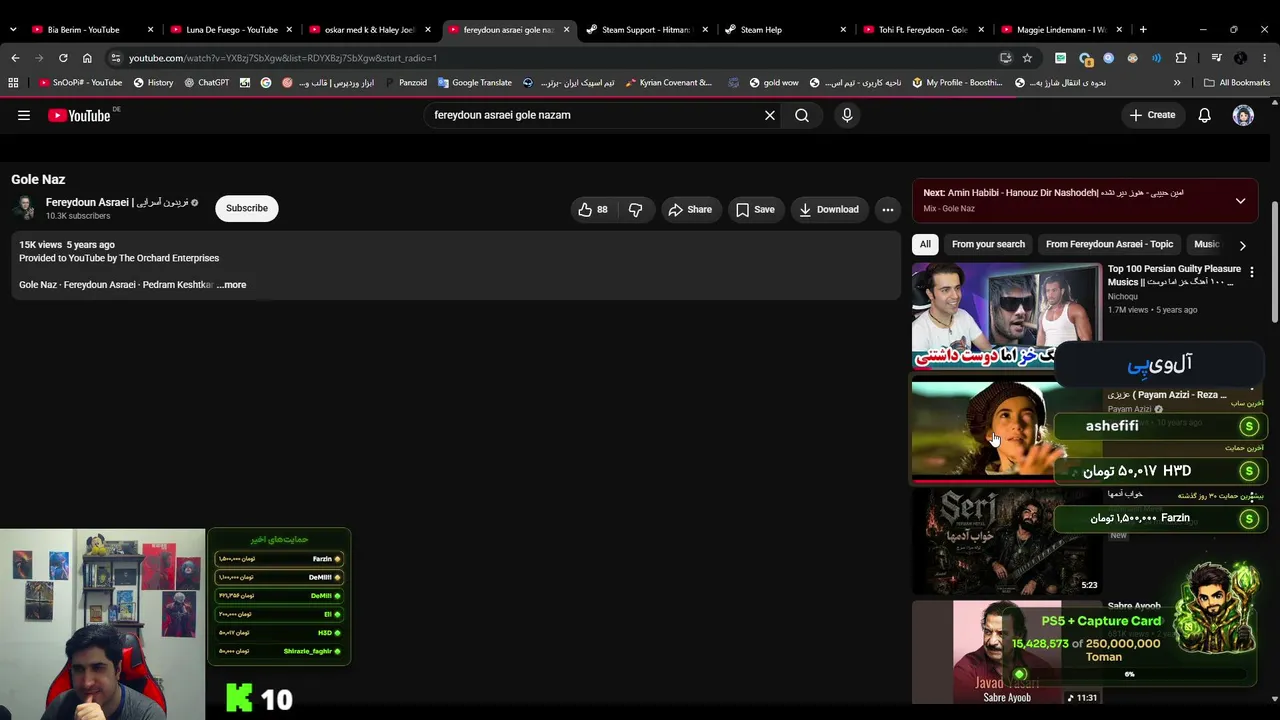Viewport: 1280px width, 720px height.
Task: Click the install/cast icon in address bar
Action: click(x=1006, y=58)
